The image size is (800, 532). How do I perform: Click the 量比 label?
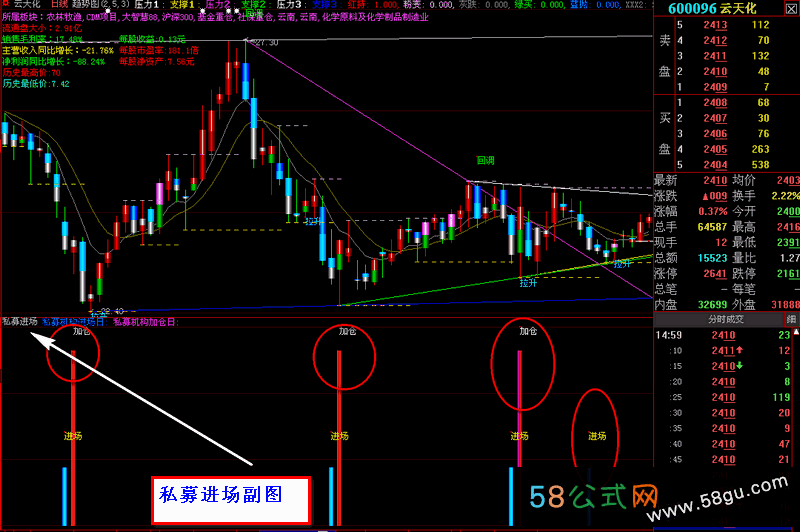(x=744, y=258)
